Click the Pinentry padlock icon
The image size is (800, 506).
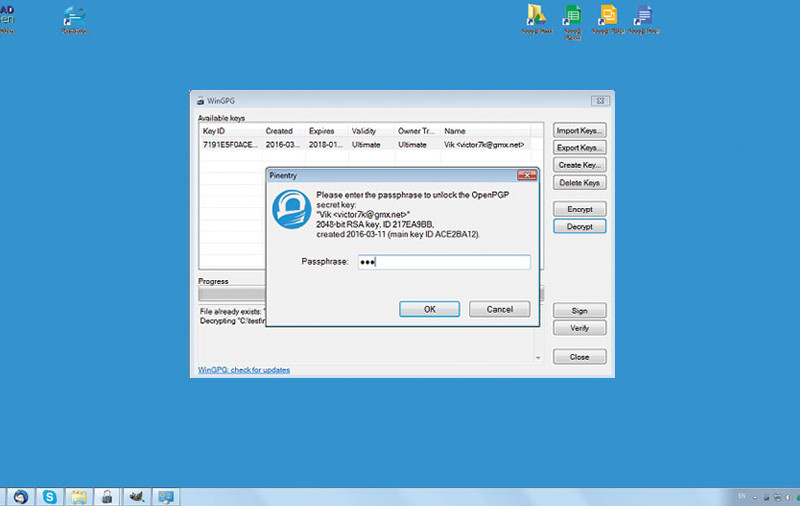coord(291,209)
